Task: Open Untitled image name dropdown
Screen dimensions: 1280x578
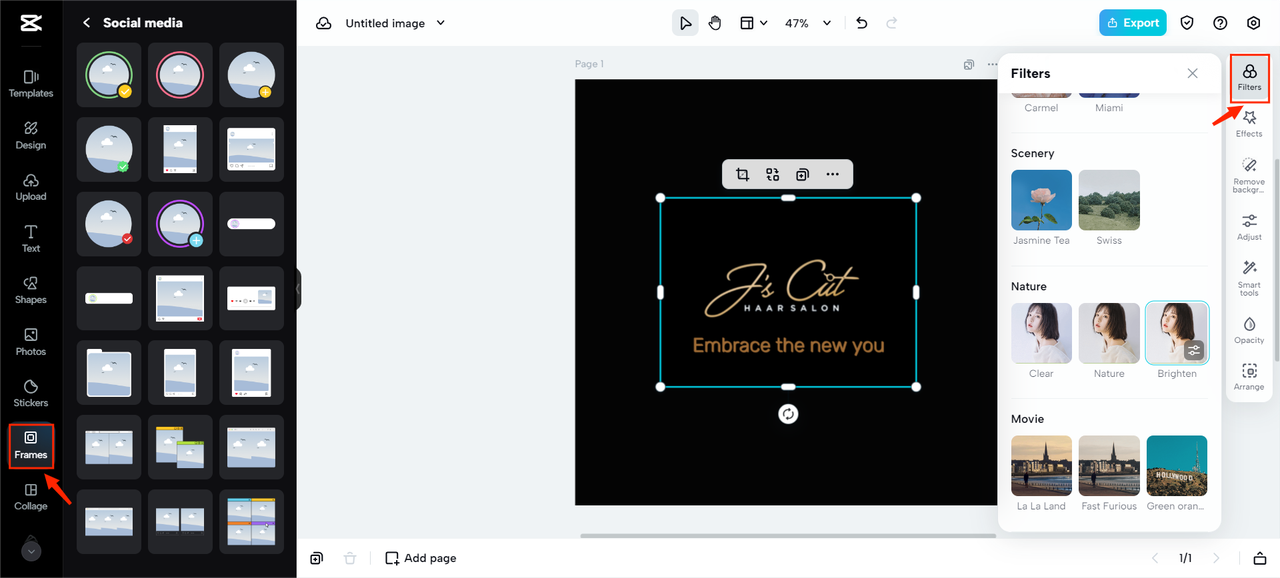Action: click(x=441, y=23)
